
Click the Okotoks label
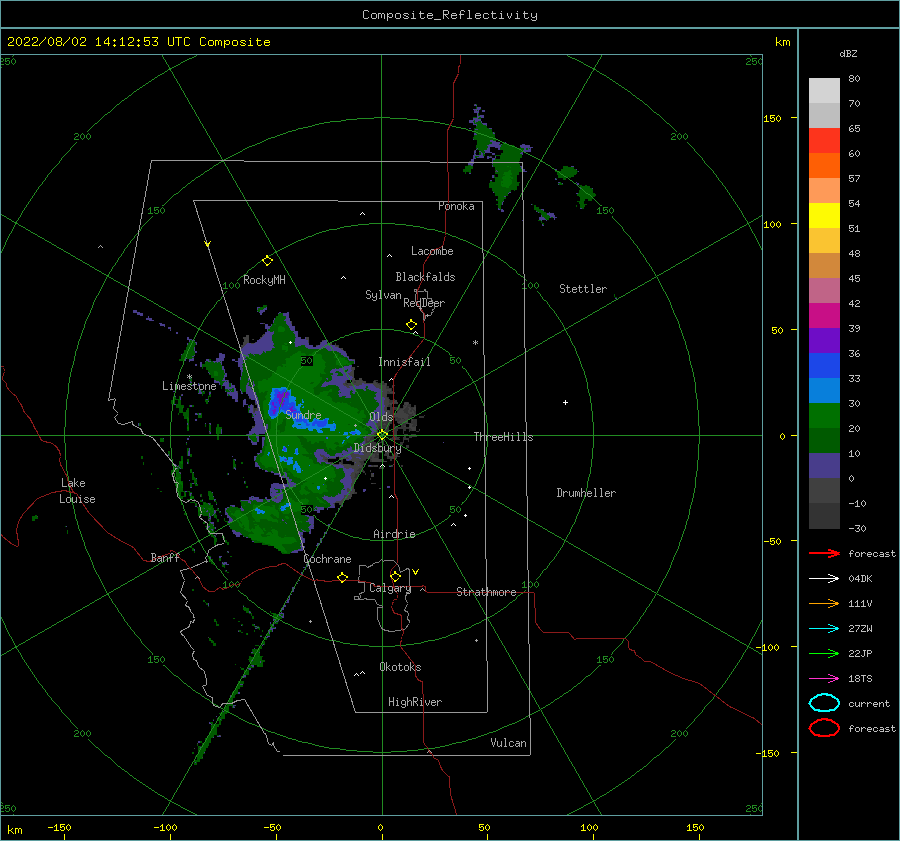coord(400,667)
